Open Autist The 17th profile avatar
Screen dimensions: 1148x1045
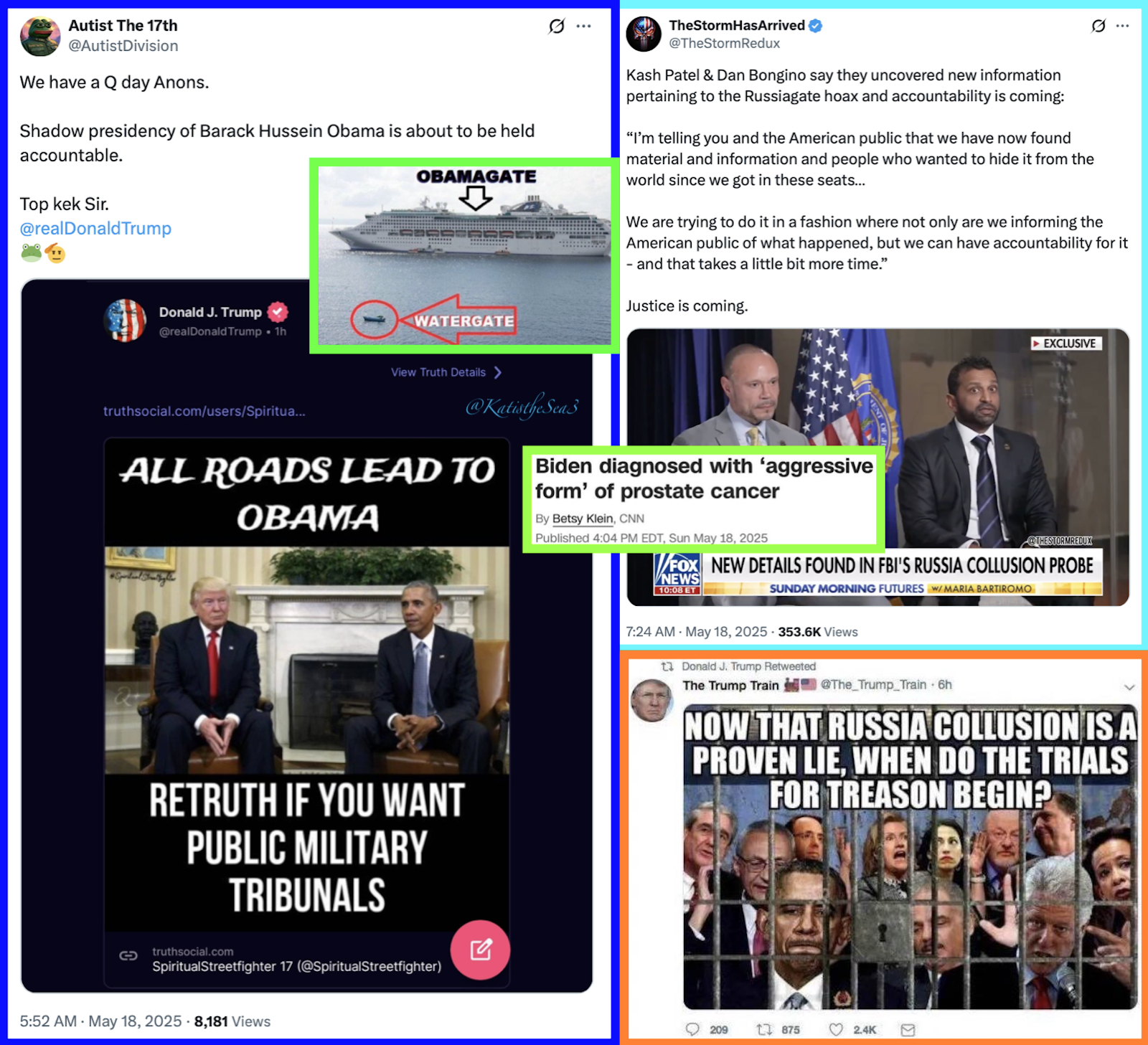(x=40, y=36)
